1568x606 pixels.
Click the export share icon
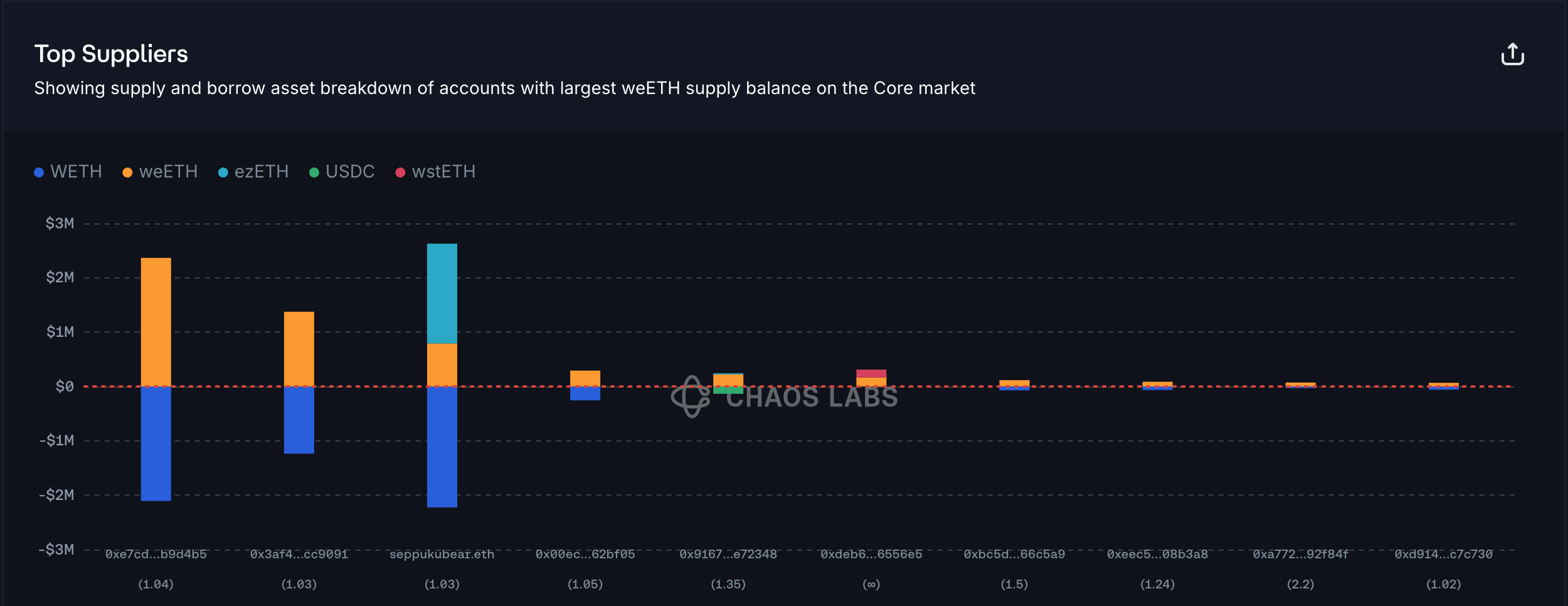click(x=1512, y=55)
